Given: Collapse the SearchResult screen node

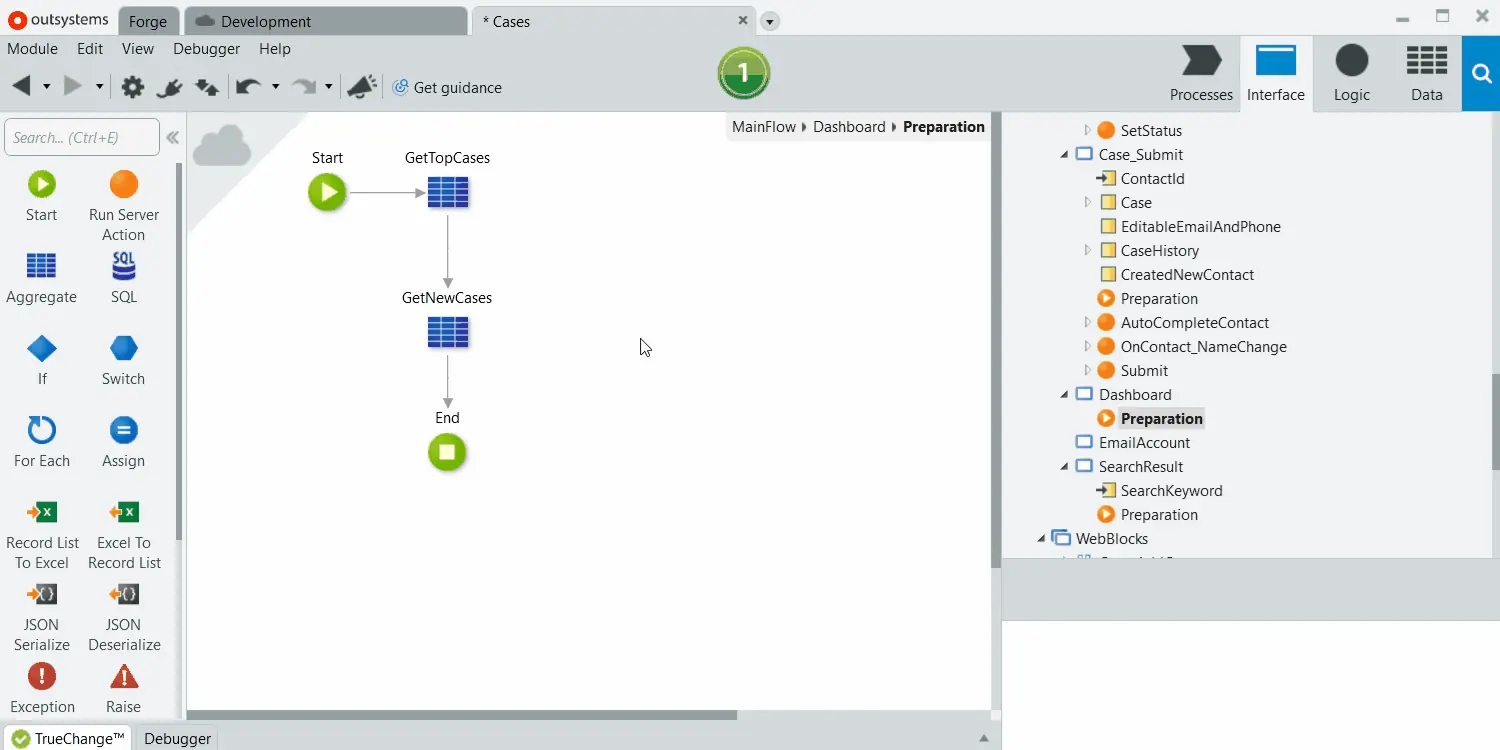Looking at the screenshot, I should pyautogui.click(x=1064, y=467).
